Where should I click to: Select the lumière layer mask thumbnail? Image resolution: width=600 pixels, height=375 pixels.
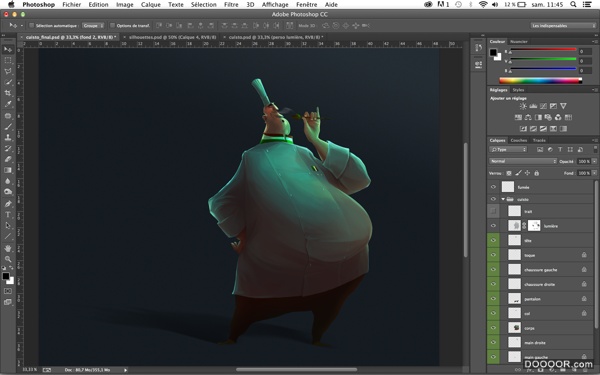coord(534,226)
